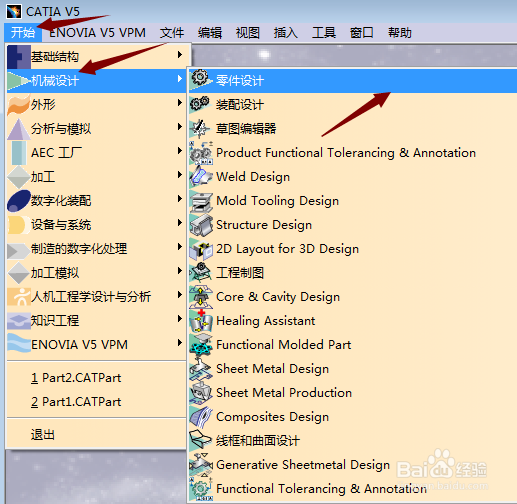Screen dimensions: 517x504
Task: Click the double gear icon of 装配设计
Action: [201, 104]
